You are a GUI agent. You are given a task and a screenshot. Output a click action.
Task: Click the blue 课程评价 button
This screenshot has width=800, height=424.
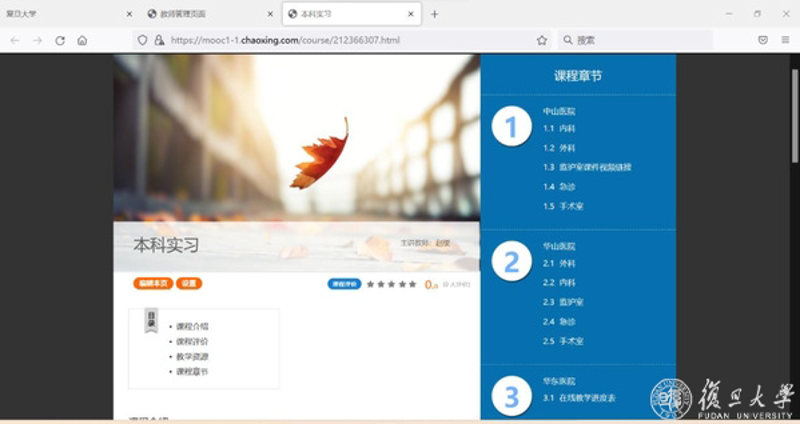344,284
